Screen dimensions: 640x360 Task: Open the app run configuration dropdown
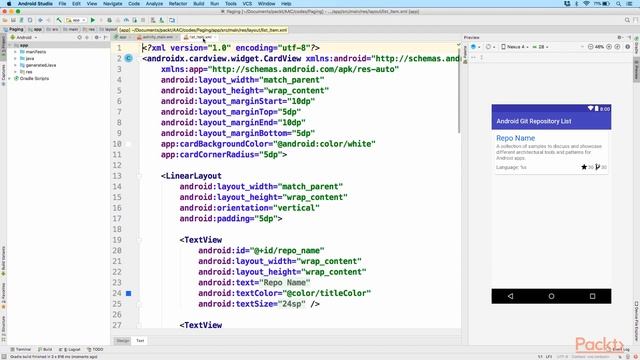[x=77, y=20]
